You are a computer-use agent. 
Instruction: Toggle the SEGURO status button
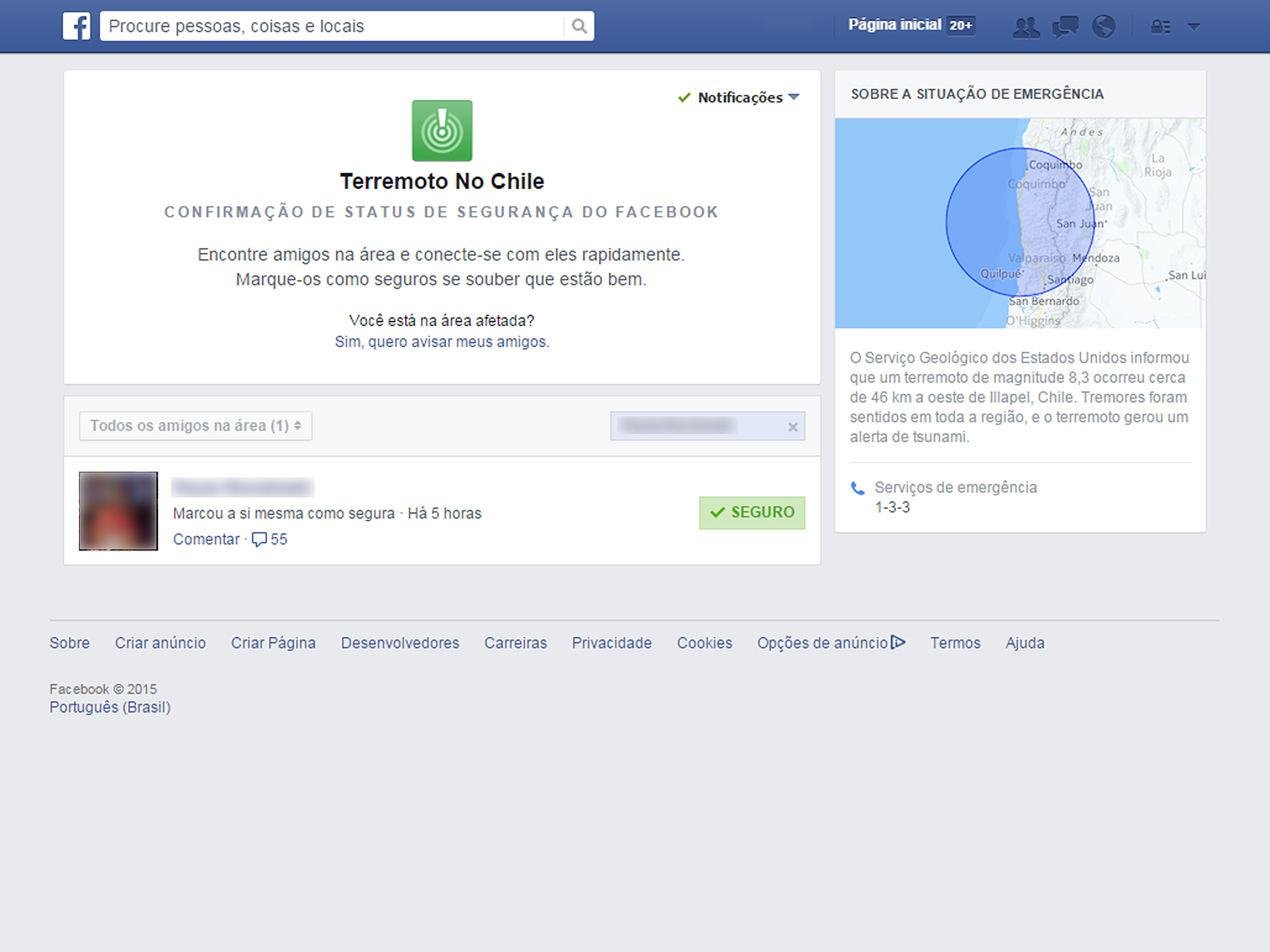pos(752,512)
